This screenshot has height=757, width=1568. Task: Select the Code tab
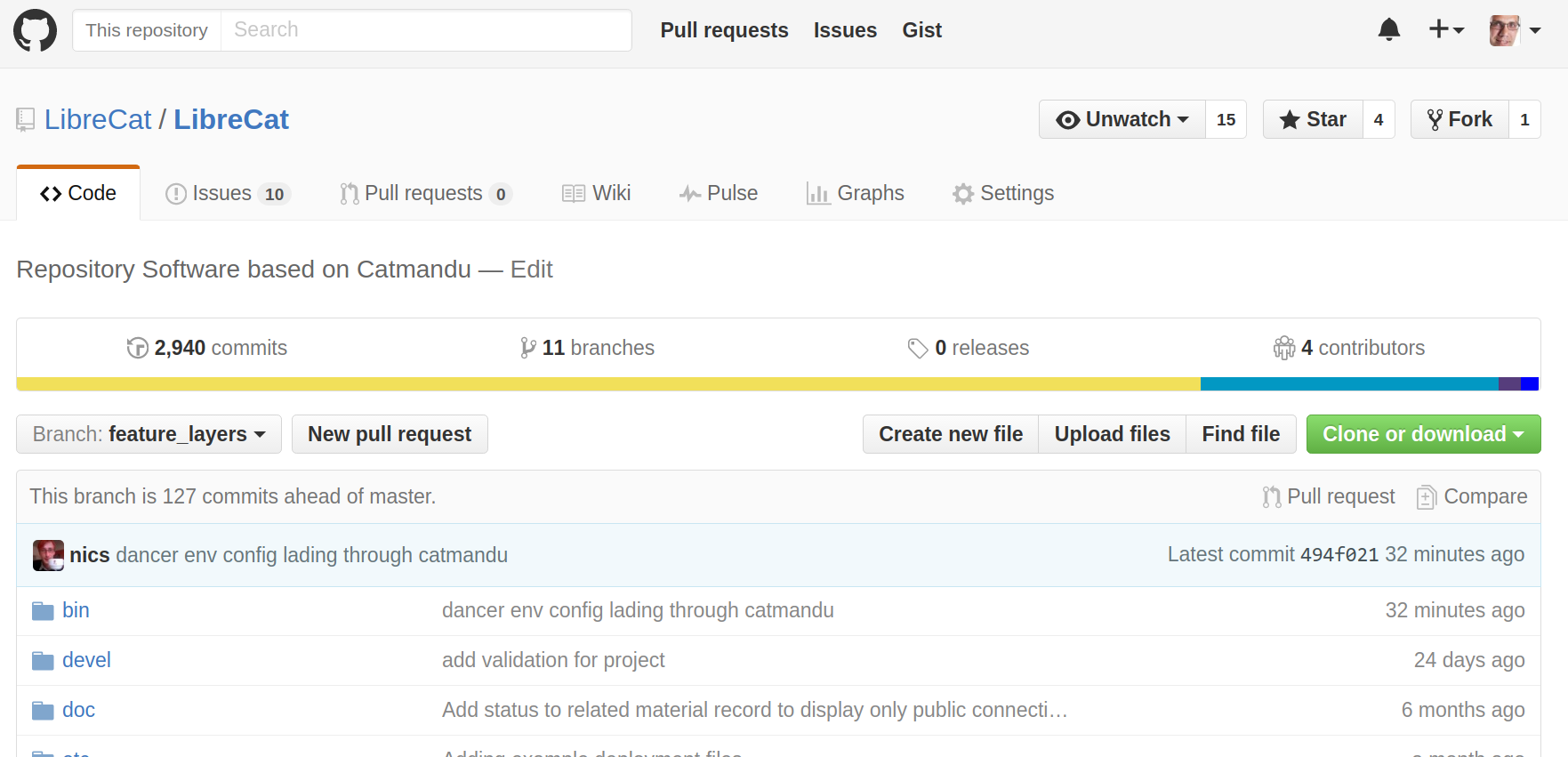point(78,193)
